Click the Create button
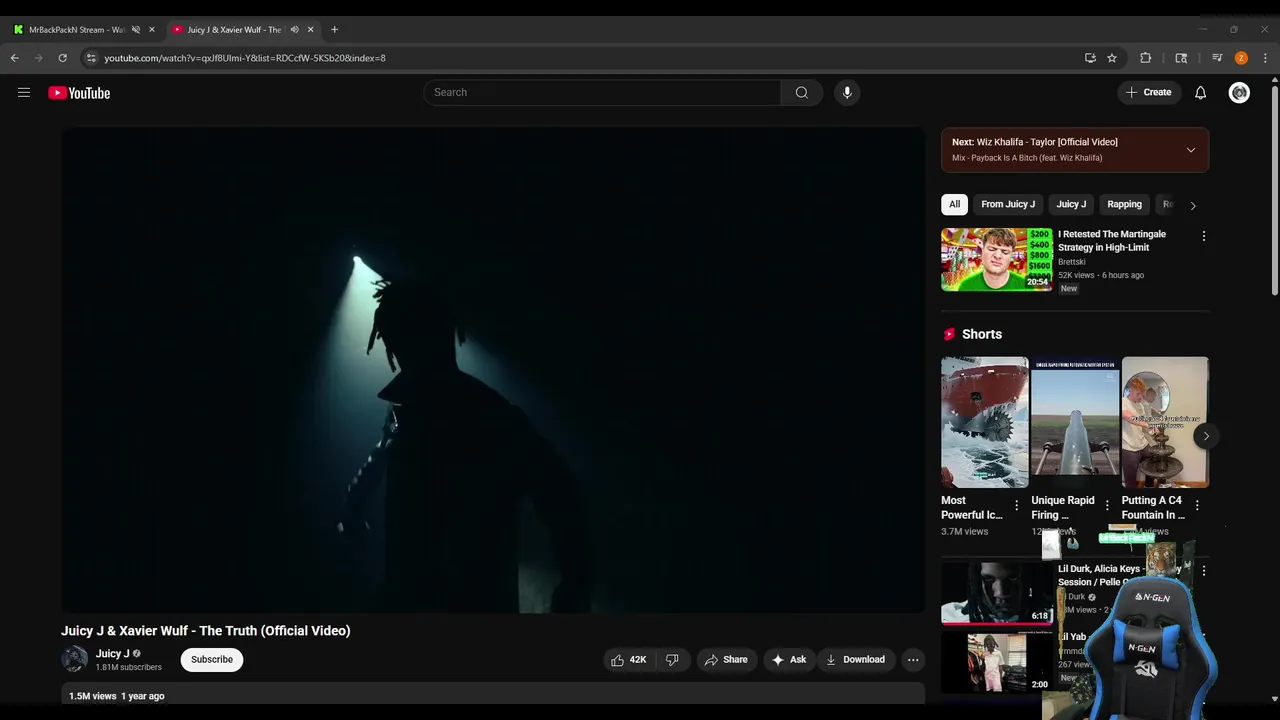Screen dimensions: 1280x720 1148,92
